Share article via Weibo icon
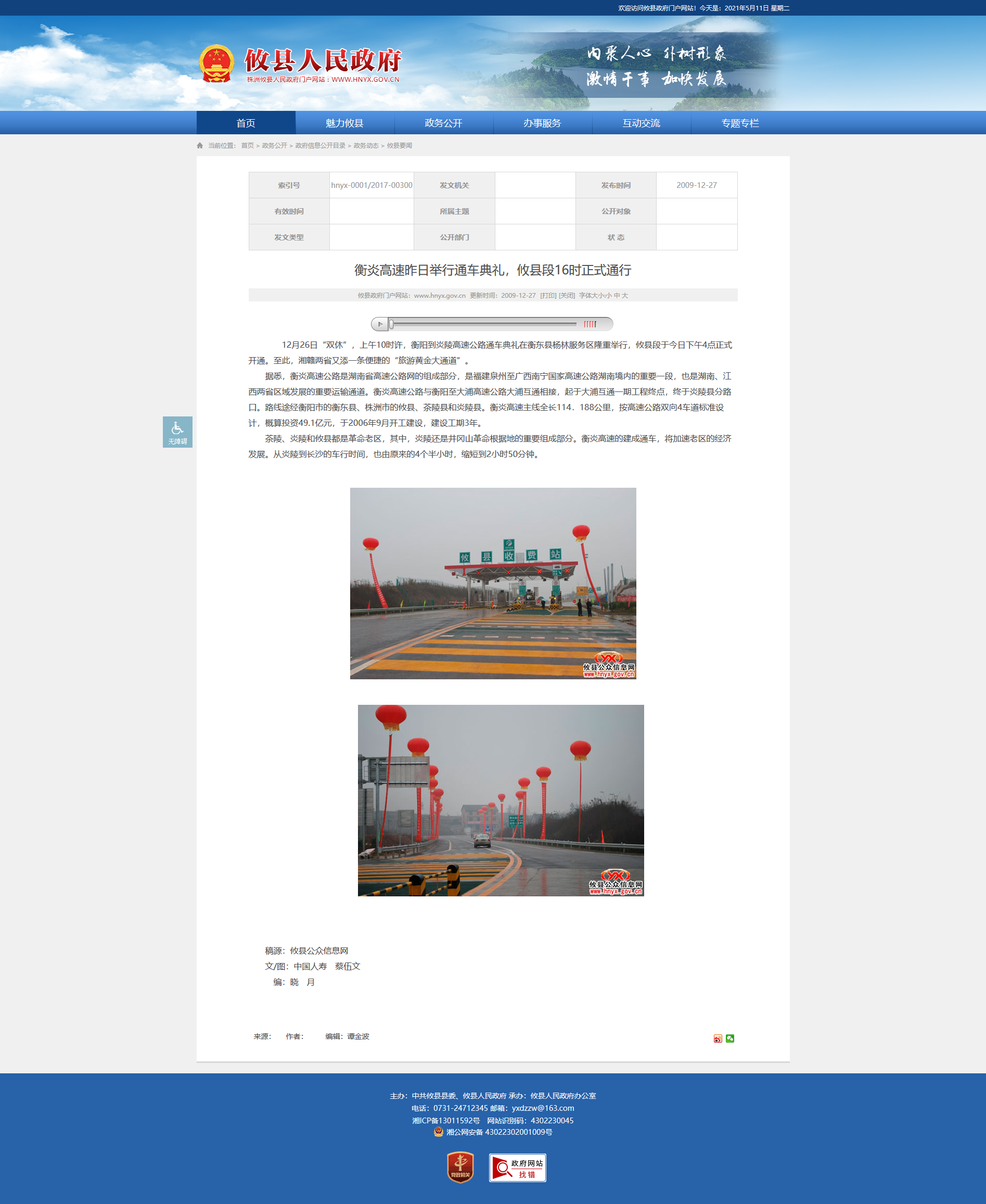986x1204 pixels. tap(718, 1038)
